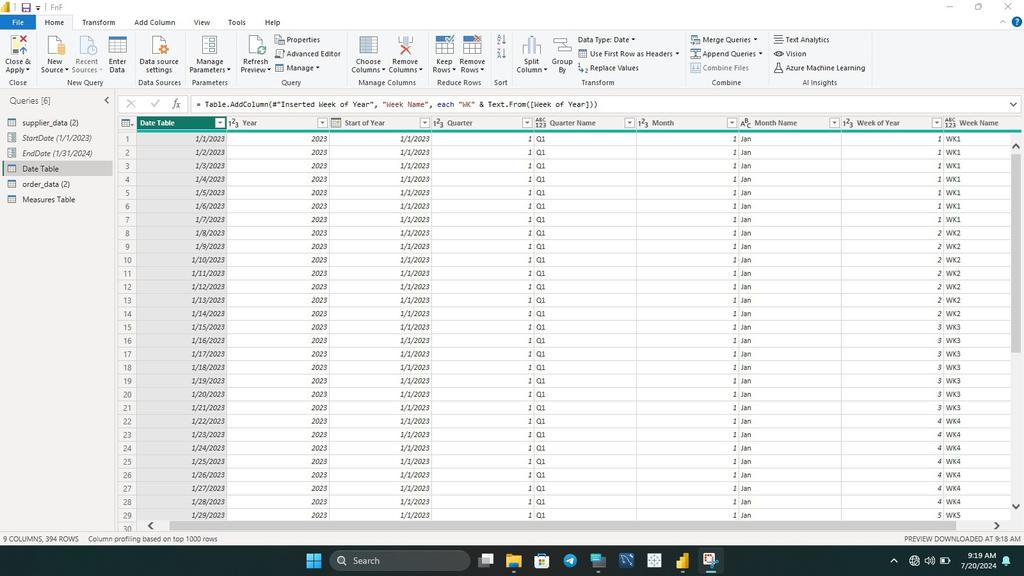Open the Advanced Editor
Screen dimensions: 1024x576
point(310,53)
